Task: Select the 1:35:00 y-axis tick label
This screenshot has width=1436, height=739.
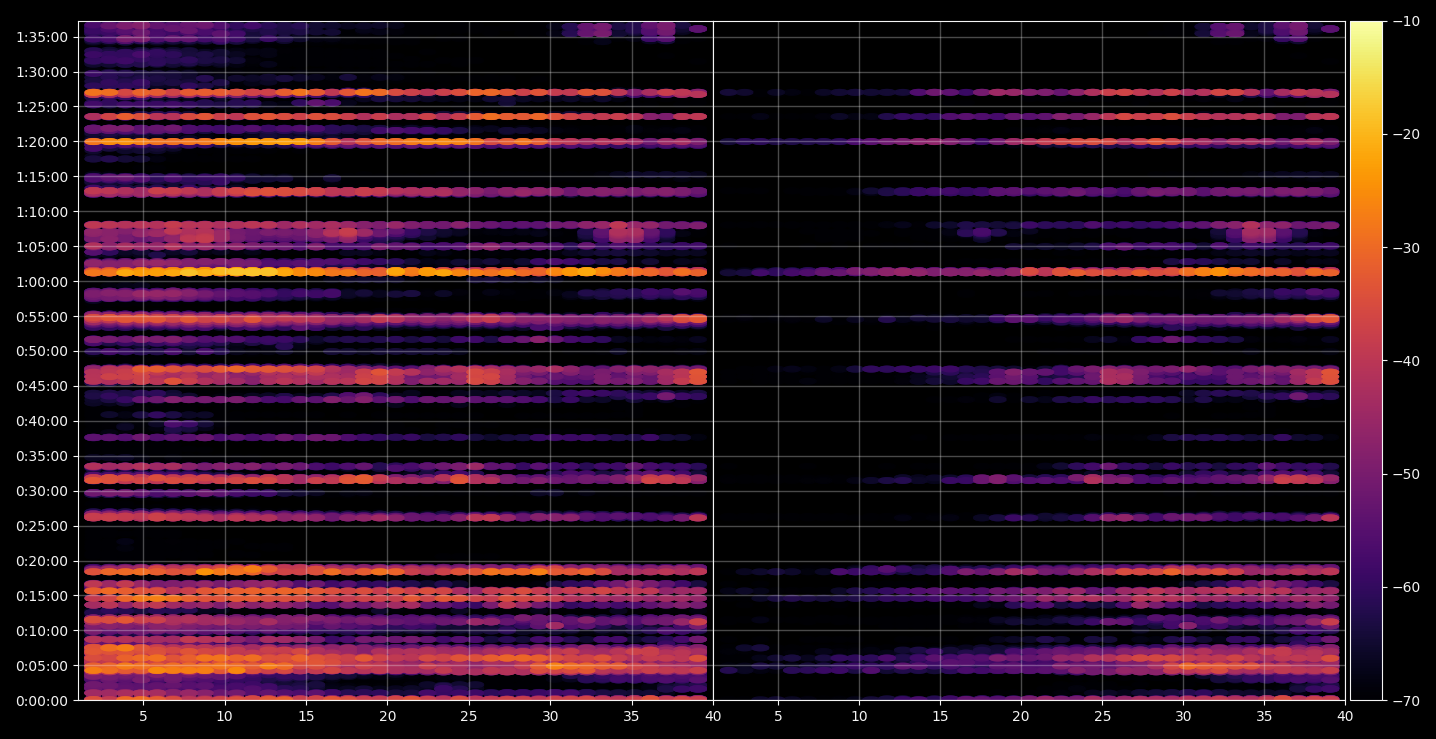Action: tap(42, 37)
